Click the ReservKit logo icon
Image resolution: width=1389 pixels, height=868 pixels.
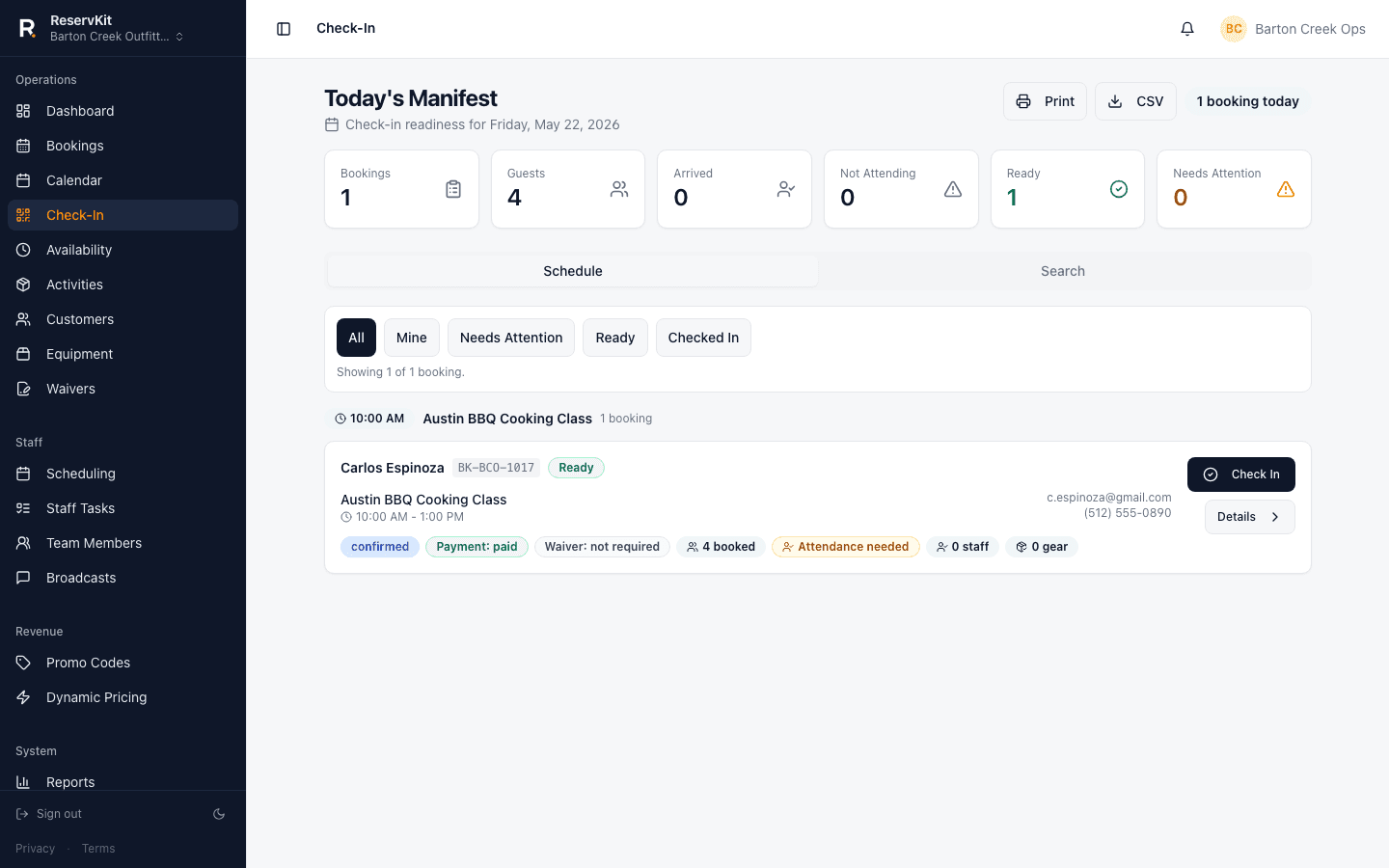pyautogui.click(x=27, y=28)
